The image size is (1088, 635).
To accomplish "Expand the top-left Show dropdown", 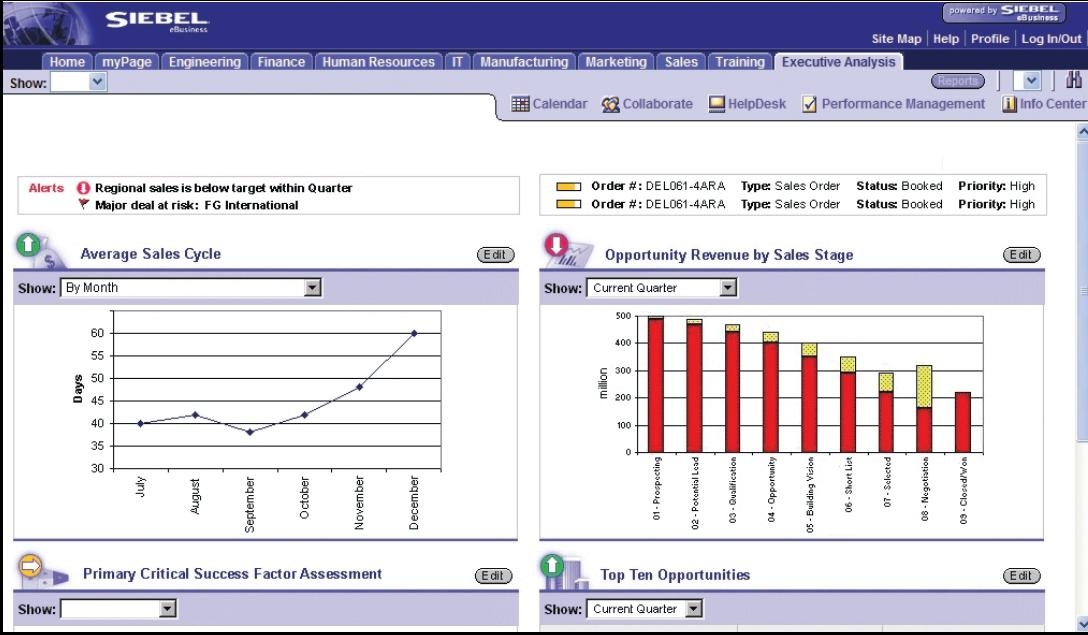I will coord(98,82).
